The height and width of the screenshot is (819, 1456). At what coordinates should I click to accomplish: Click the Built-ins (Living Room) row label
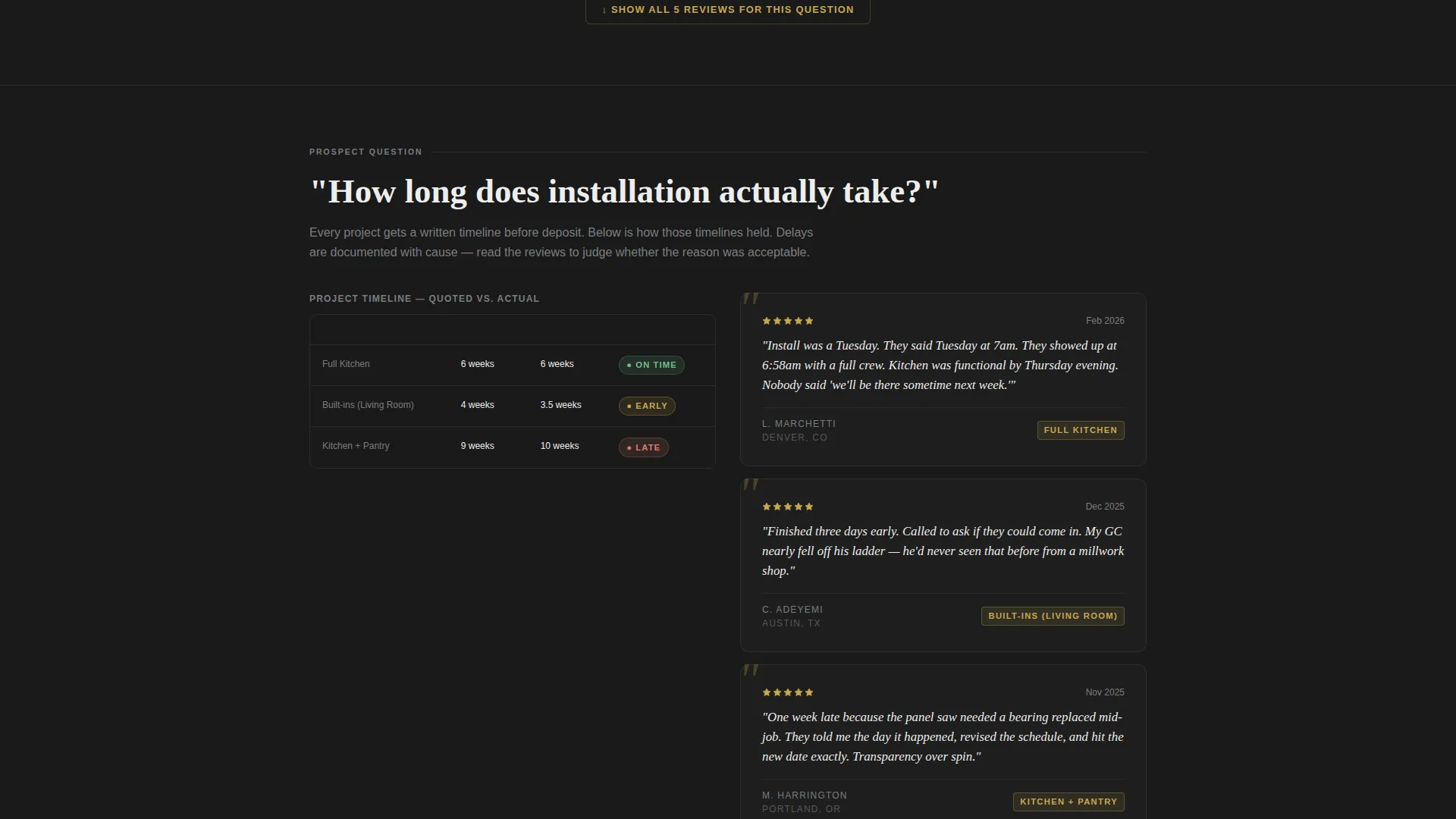368,405
